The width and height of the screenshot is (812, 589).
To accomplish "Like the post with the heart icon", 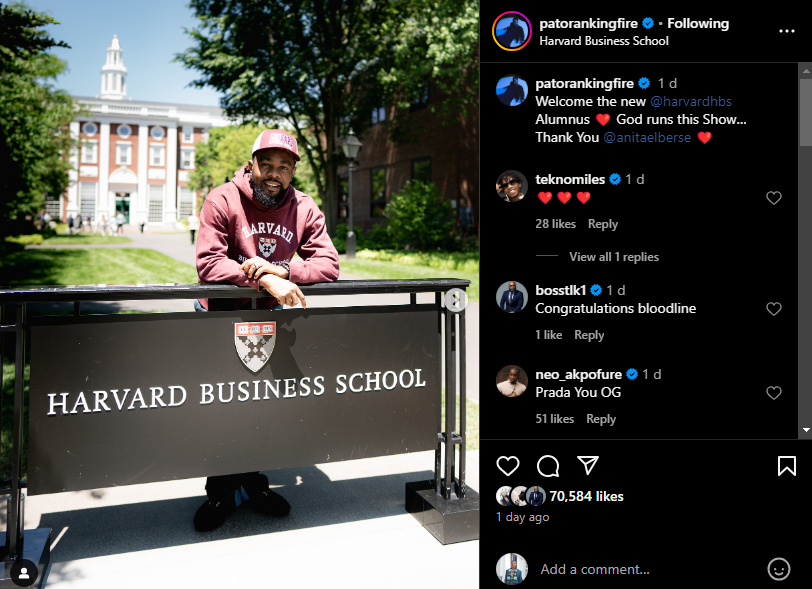I will [508, 466].
